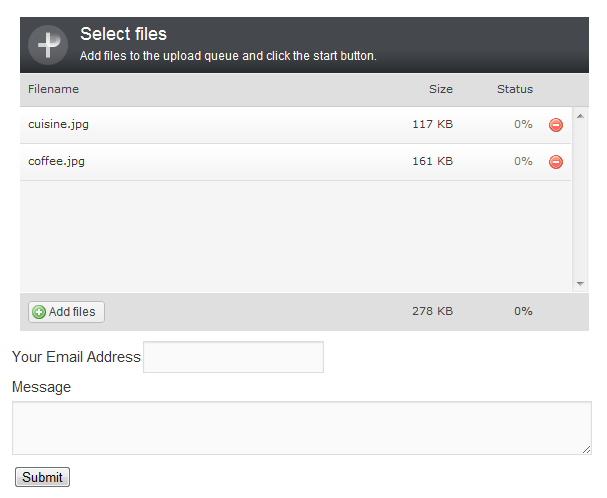Click the Submit button
The image size is (607, 498).
[x=42, y=477]
